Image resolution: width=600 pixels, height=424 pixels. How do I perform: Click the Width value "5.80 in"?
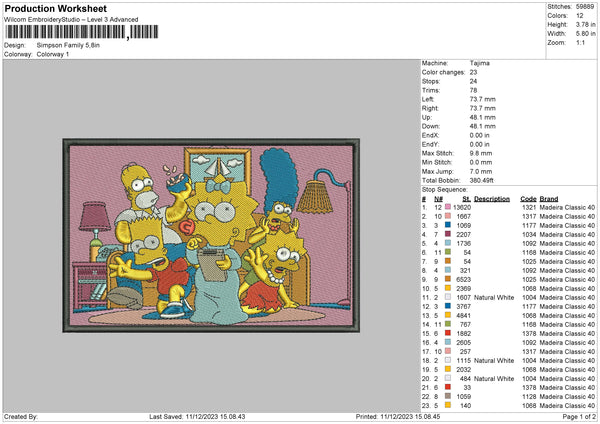coord(585,34)
